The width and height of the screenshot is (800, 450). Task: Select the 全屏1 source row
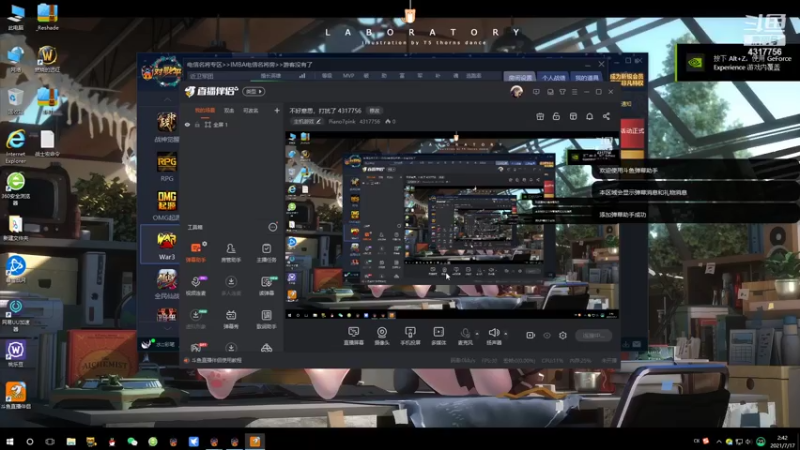(x=233, y=124)
